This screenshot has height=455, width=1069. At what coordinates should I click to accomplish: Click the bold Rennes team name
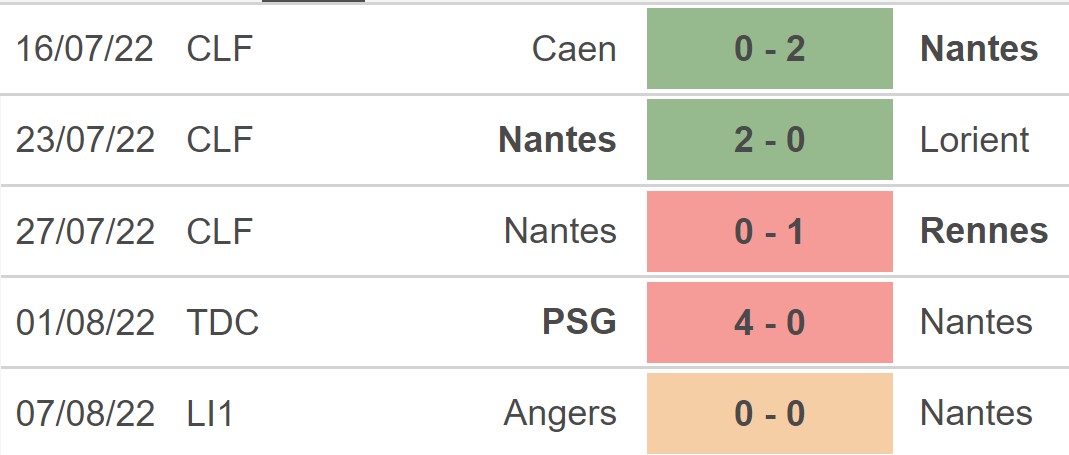pos(984,231)
